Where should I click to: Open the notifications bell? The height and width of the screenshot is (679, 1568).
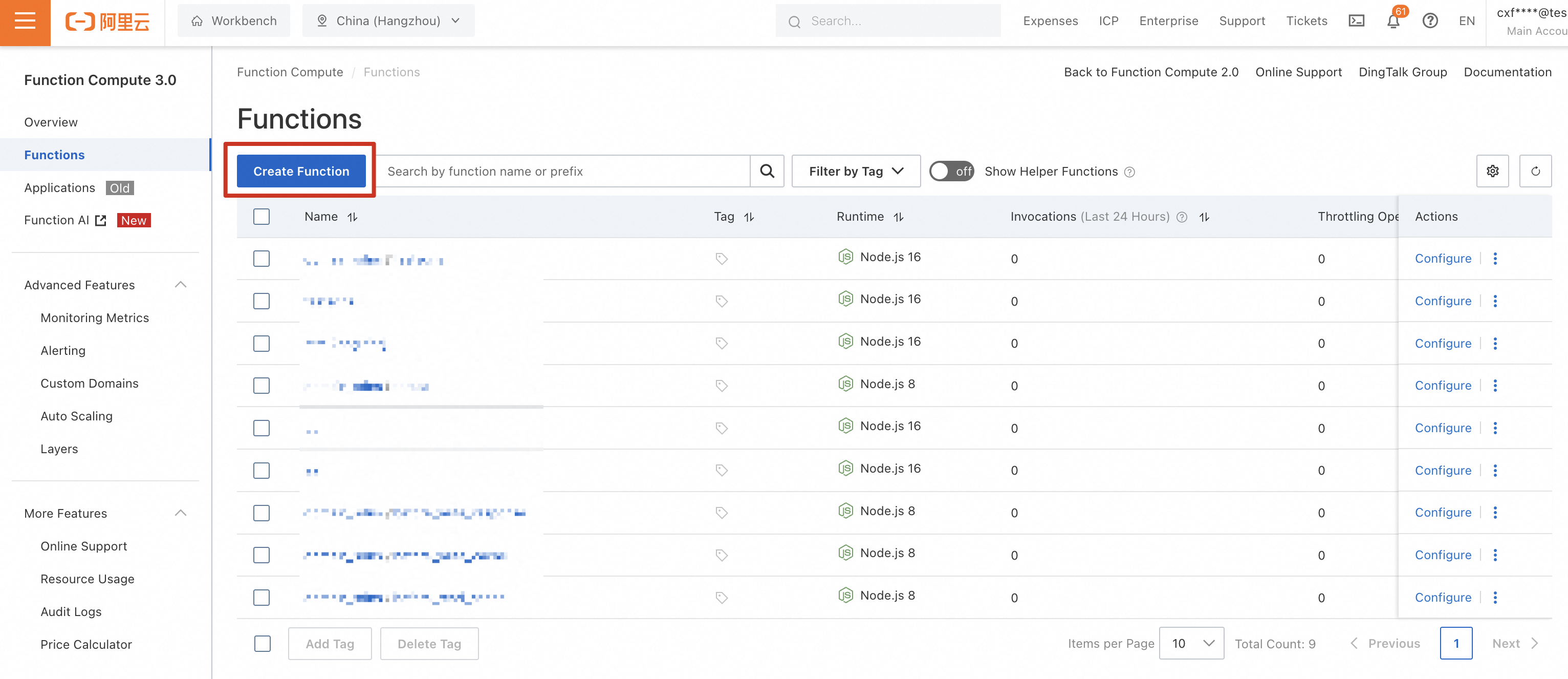pos(1392,22)
